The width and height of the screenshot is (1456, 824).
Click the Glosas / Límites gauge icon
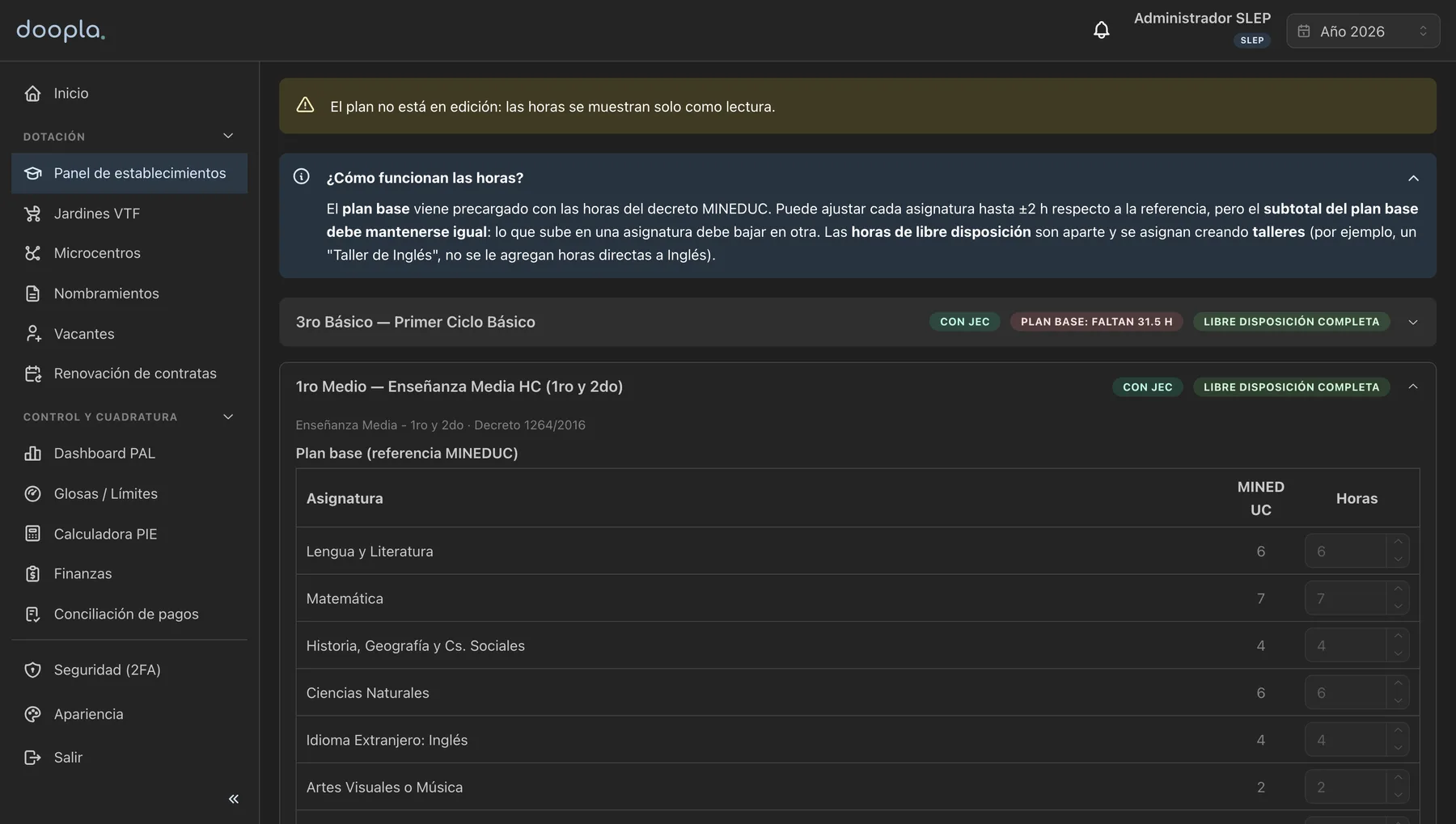pyautogui.click(x=32, y=494)
